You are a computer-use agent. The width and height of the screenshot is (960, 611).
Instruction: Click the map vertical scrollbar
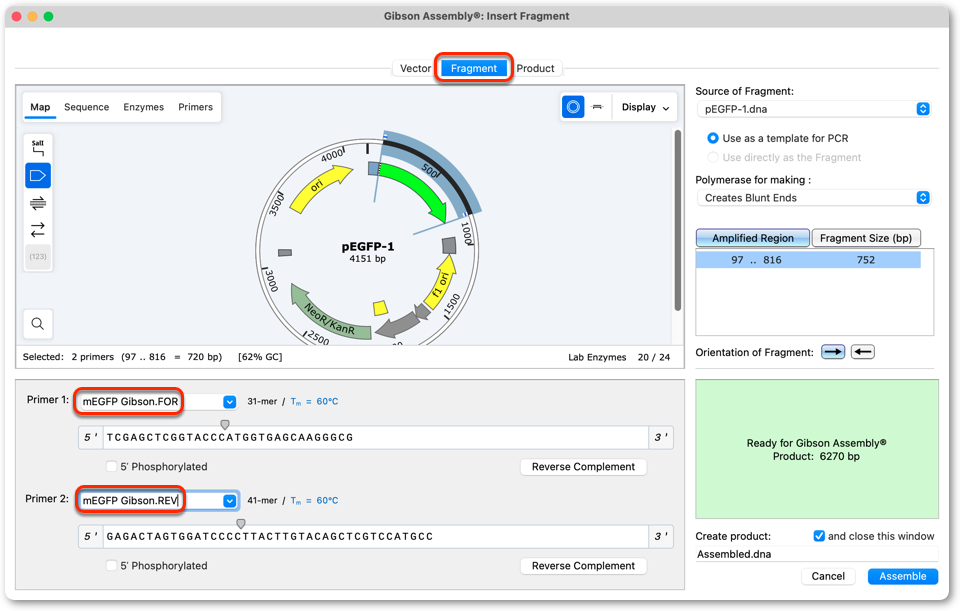pyautogui.click(x=678, y=220)
